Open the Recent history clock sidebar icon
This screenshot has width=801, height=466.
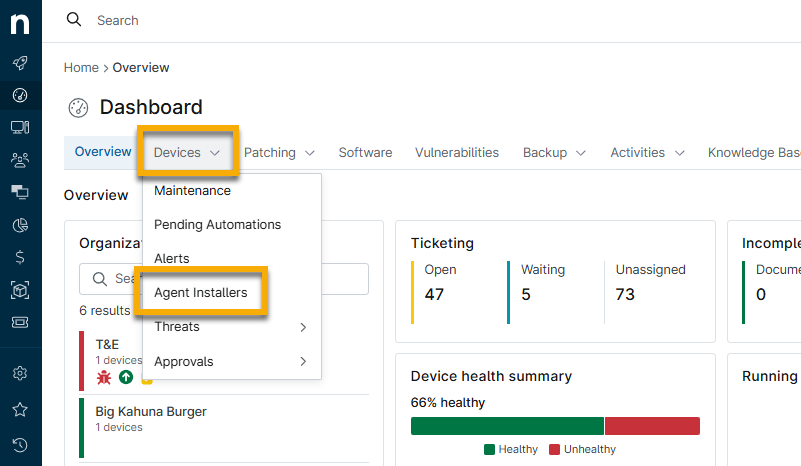(20, 444)
